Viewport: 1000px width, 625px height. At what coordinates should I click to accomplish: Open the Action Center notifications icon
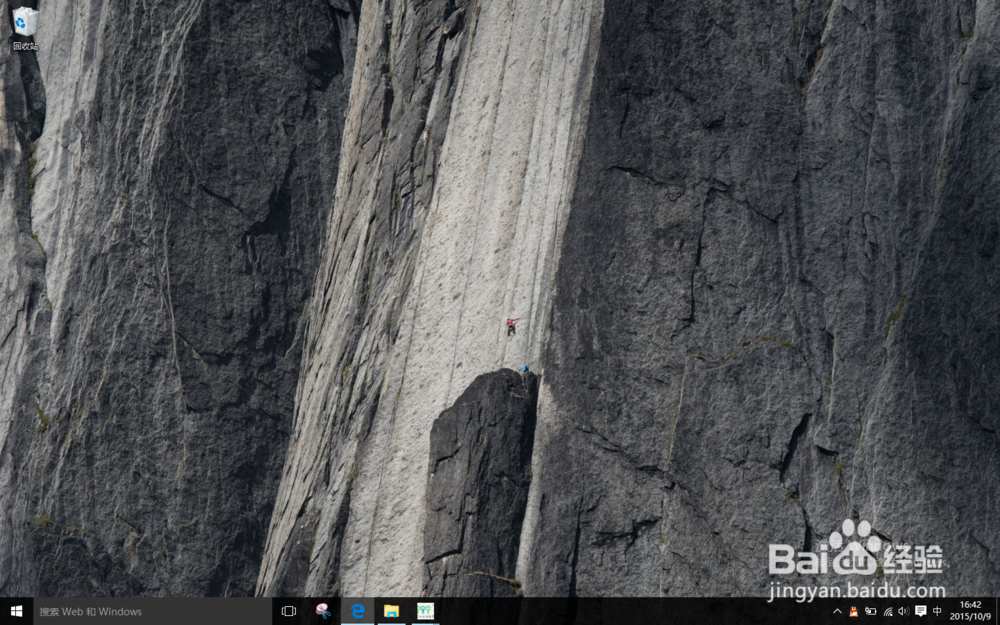(920, 612)
